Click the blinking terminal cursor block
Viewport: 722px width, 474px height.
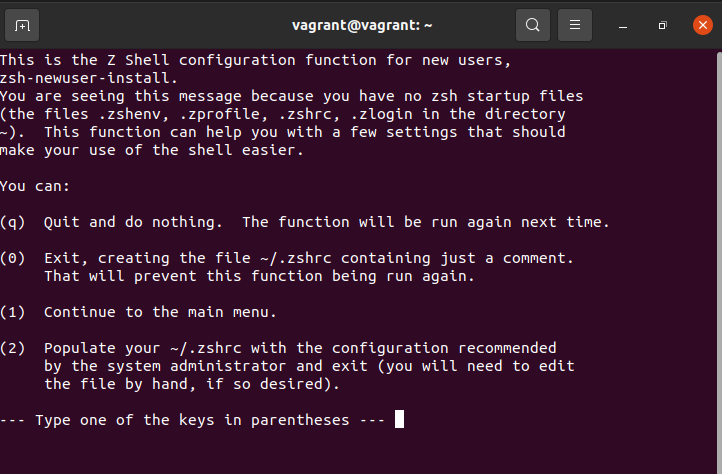coord(399,420)
